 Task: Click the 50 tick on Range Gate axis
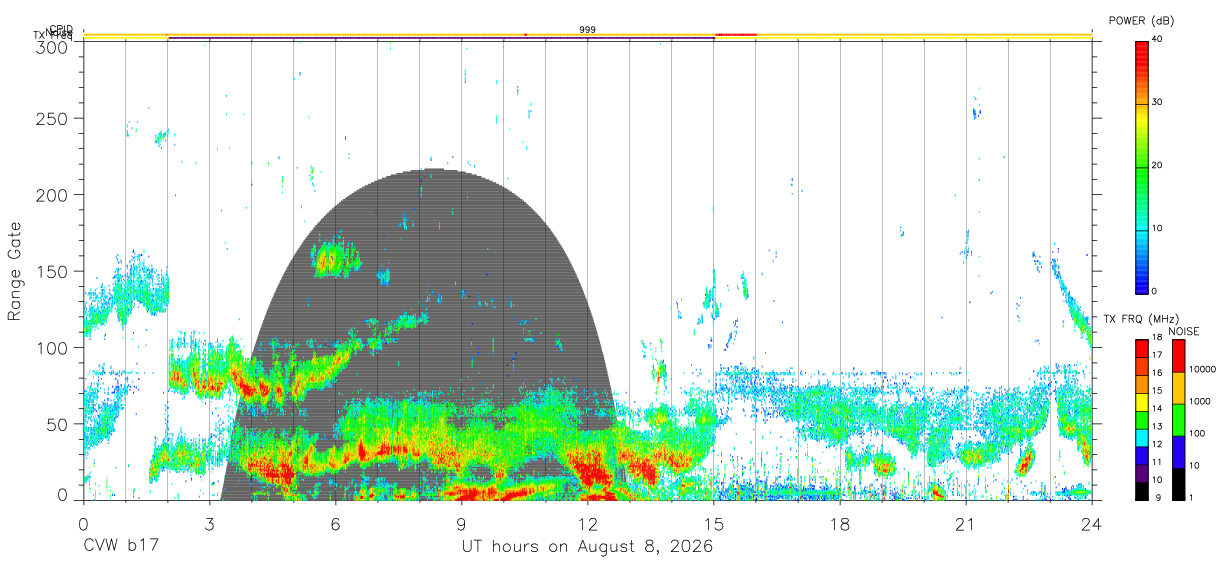click(60, 424)
